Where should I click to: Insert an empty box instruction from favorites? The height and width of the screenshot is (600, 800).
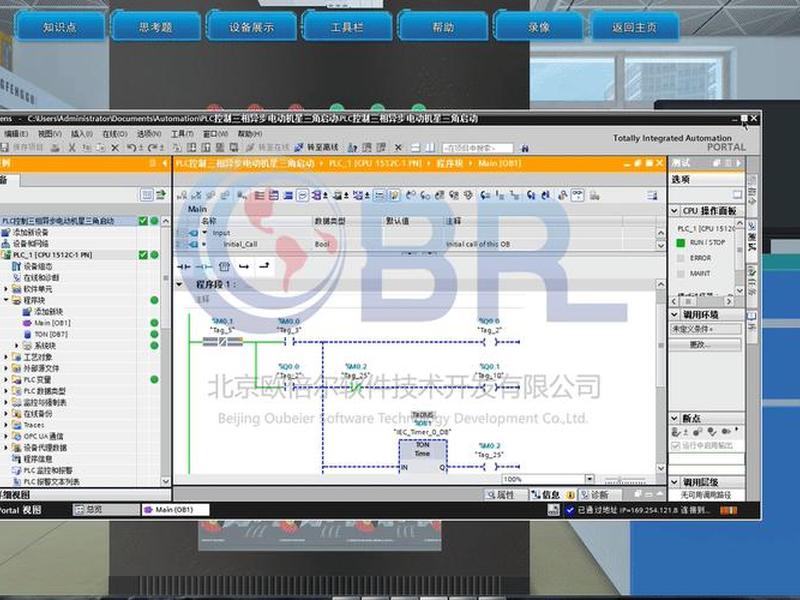(x=224, y=267)
